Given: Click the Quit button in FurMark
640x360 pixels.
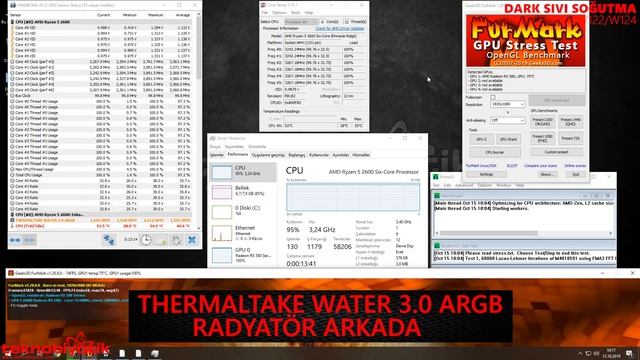Looking at the screenshot, I should [x=576, y=174].
